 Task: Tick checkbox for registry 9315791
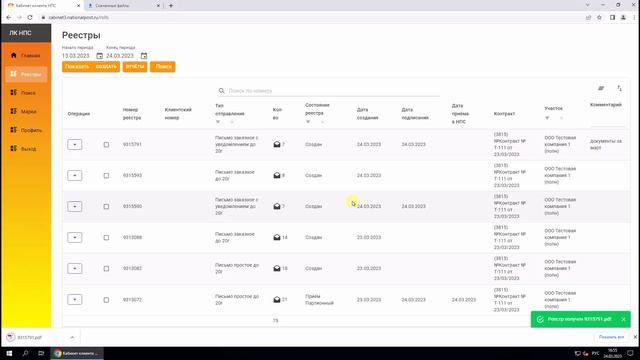106,144
